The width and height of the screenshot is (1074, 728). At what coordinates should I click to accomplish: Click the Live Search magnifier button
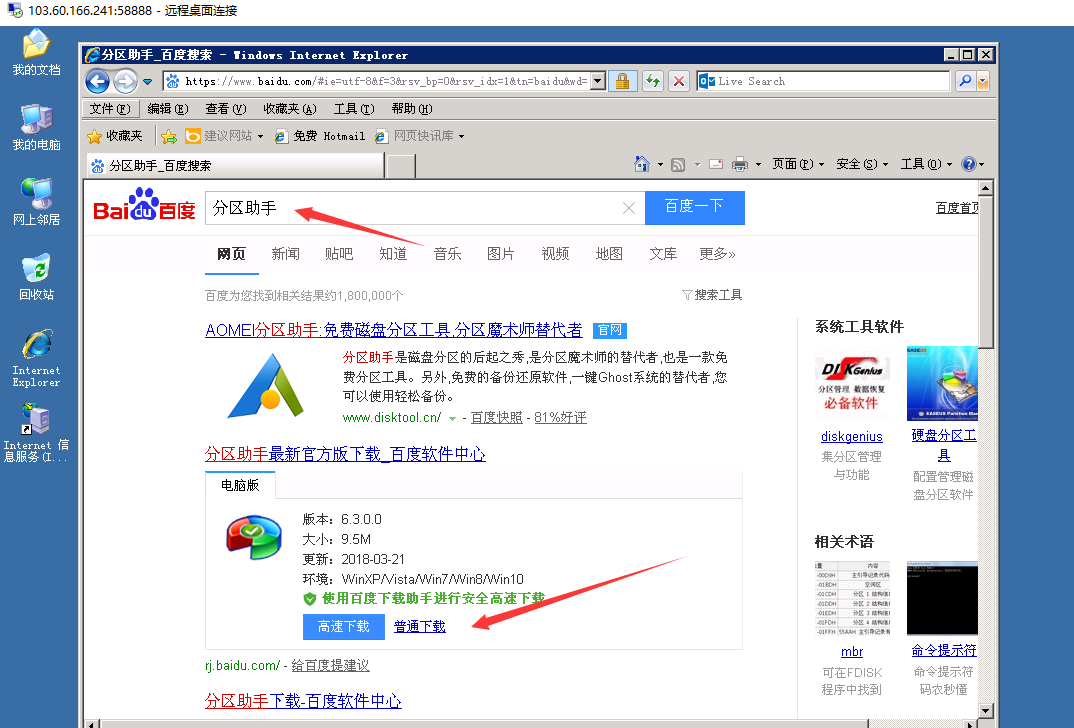[x=965, y=81]
